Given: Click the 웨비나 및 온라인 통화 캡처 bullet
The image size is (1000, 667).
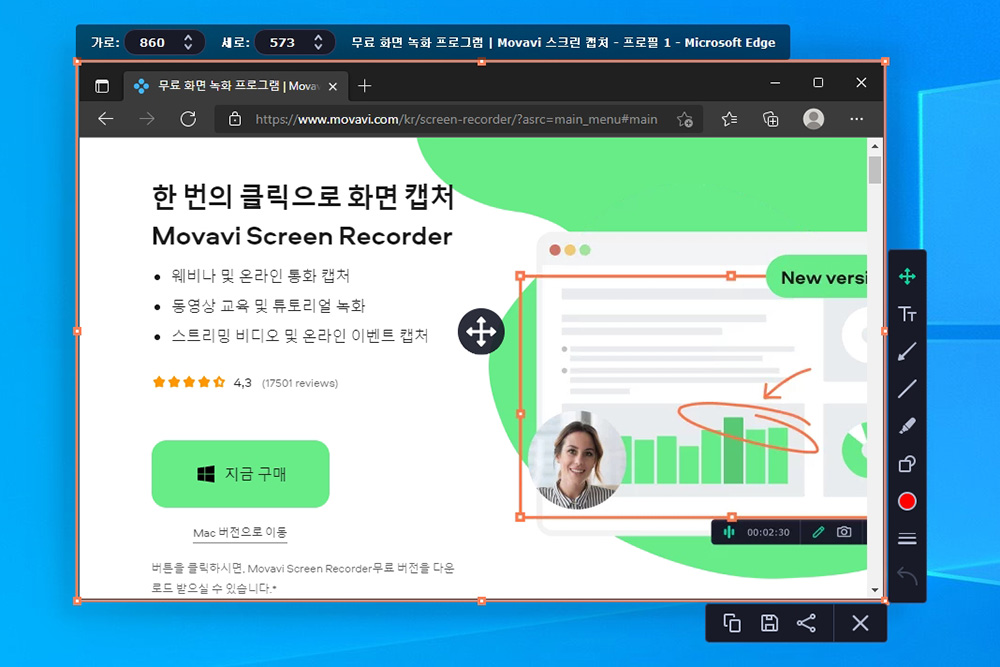Looking at the screenshot, I should click(261, 276).
